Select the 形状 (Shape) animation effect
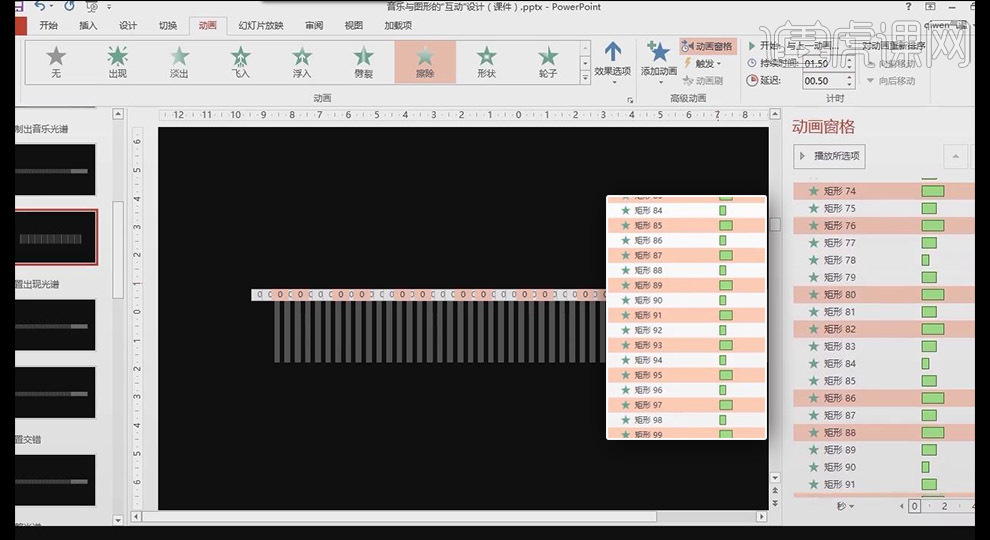This screenshot has height=540, width=990. [x=486, y=61]
